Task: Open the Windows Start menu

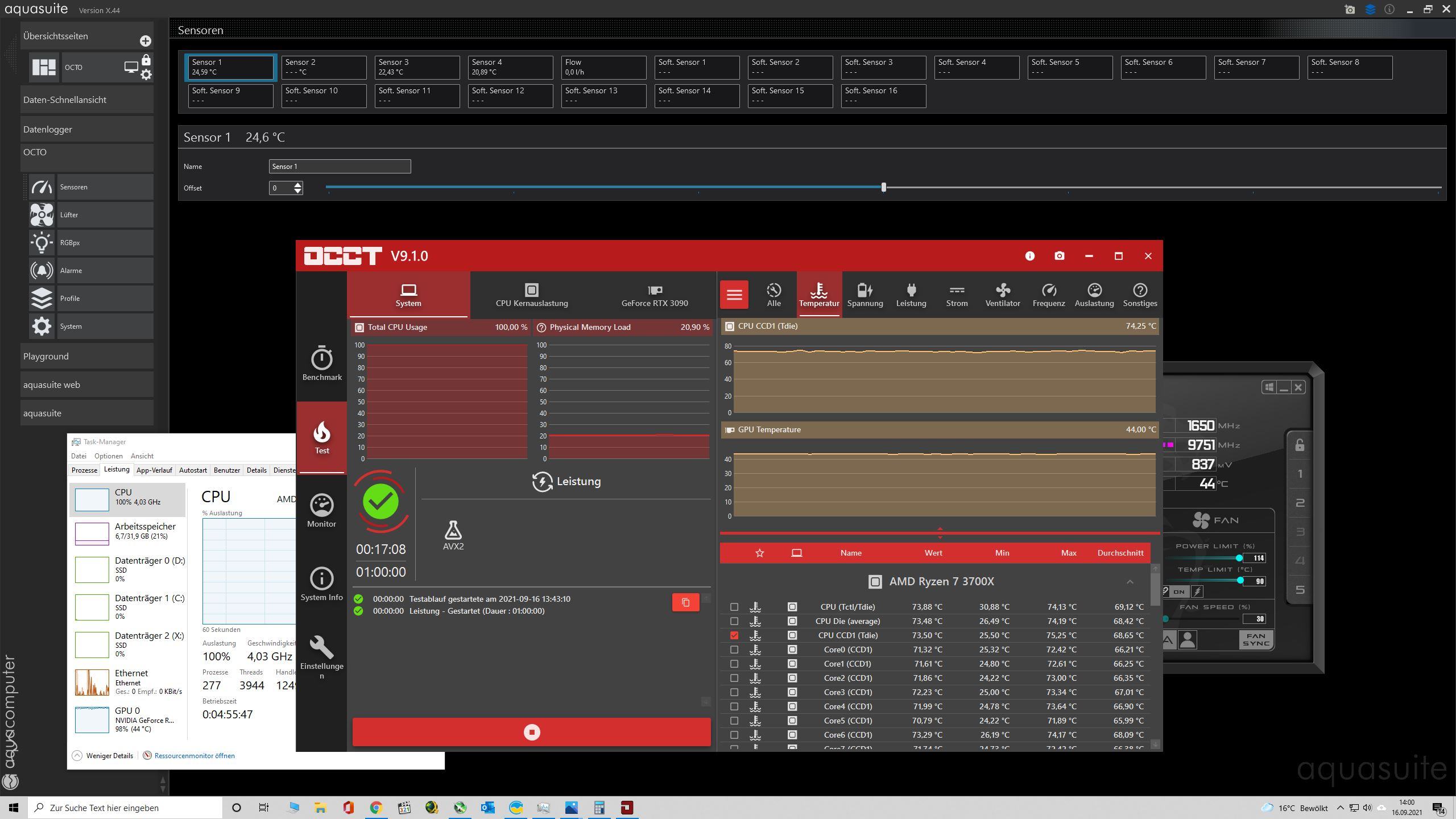Action: click(14, 808)
